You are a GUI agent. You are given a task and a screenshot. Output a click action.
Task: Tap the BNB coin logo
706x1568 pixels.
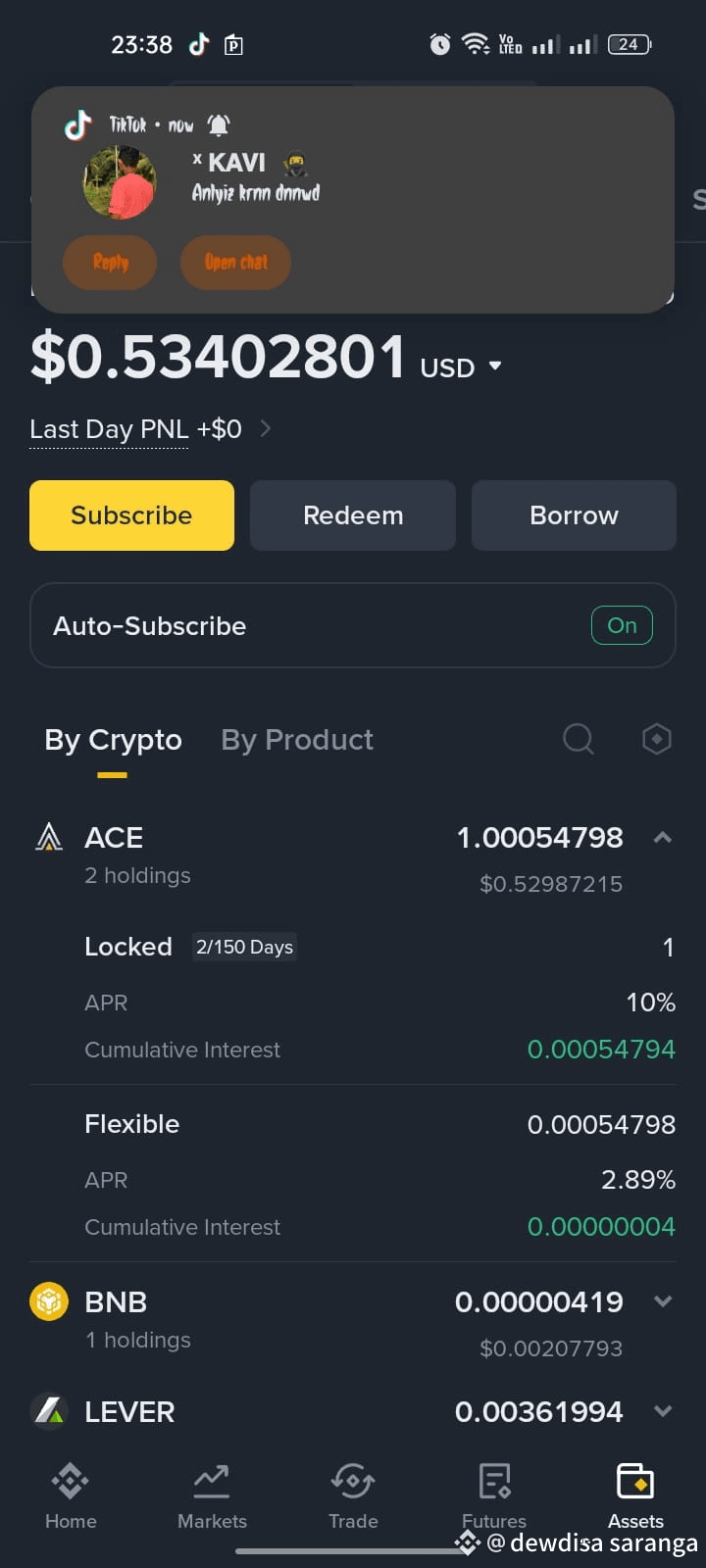(49, 1301)
